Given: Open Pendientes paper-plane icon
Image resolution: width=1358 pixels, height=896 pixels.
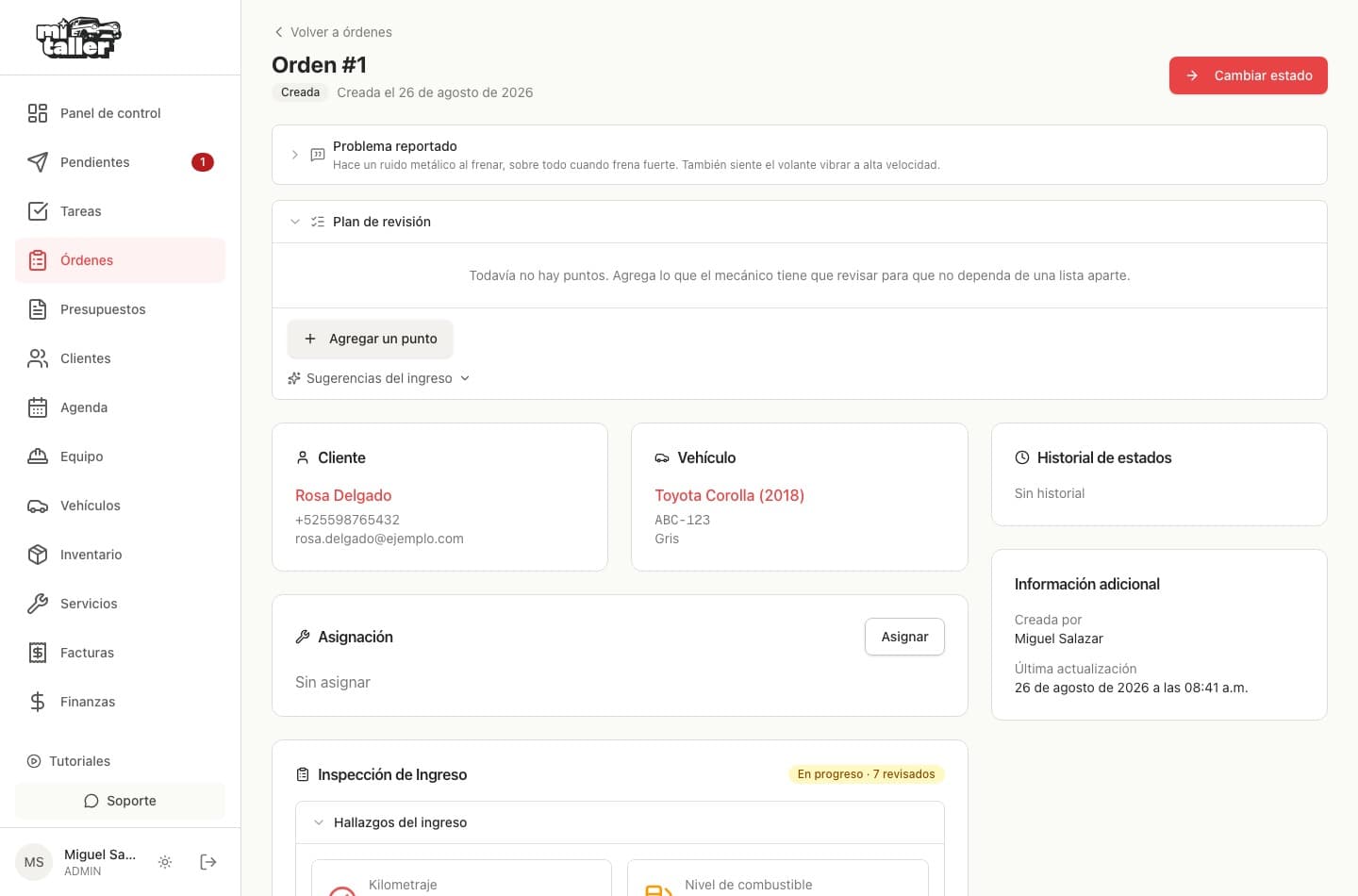Looking at the screenshot, I should point(38,162).
